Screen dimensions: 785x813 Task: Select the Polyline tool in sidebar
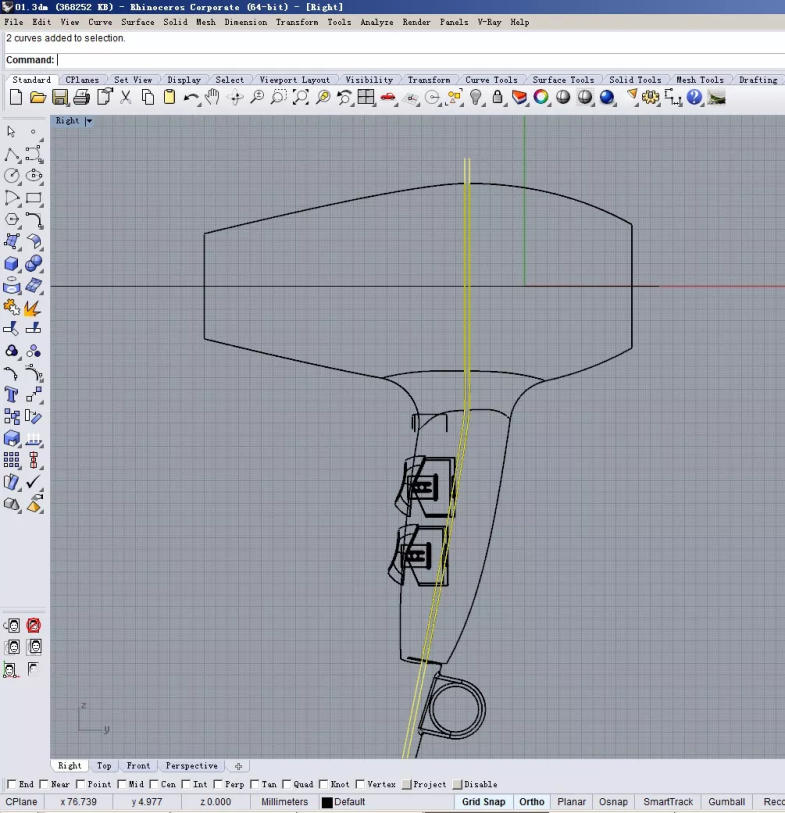(x=12, y=154)
